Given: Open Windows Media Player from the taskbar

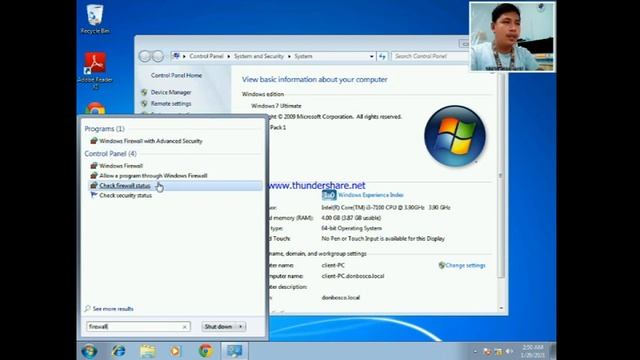Looking at the screenshot, I should (176, 351).
